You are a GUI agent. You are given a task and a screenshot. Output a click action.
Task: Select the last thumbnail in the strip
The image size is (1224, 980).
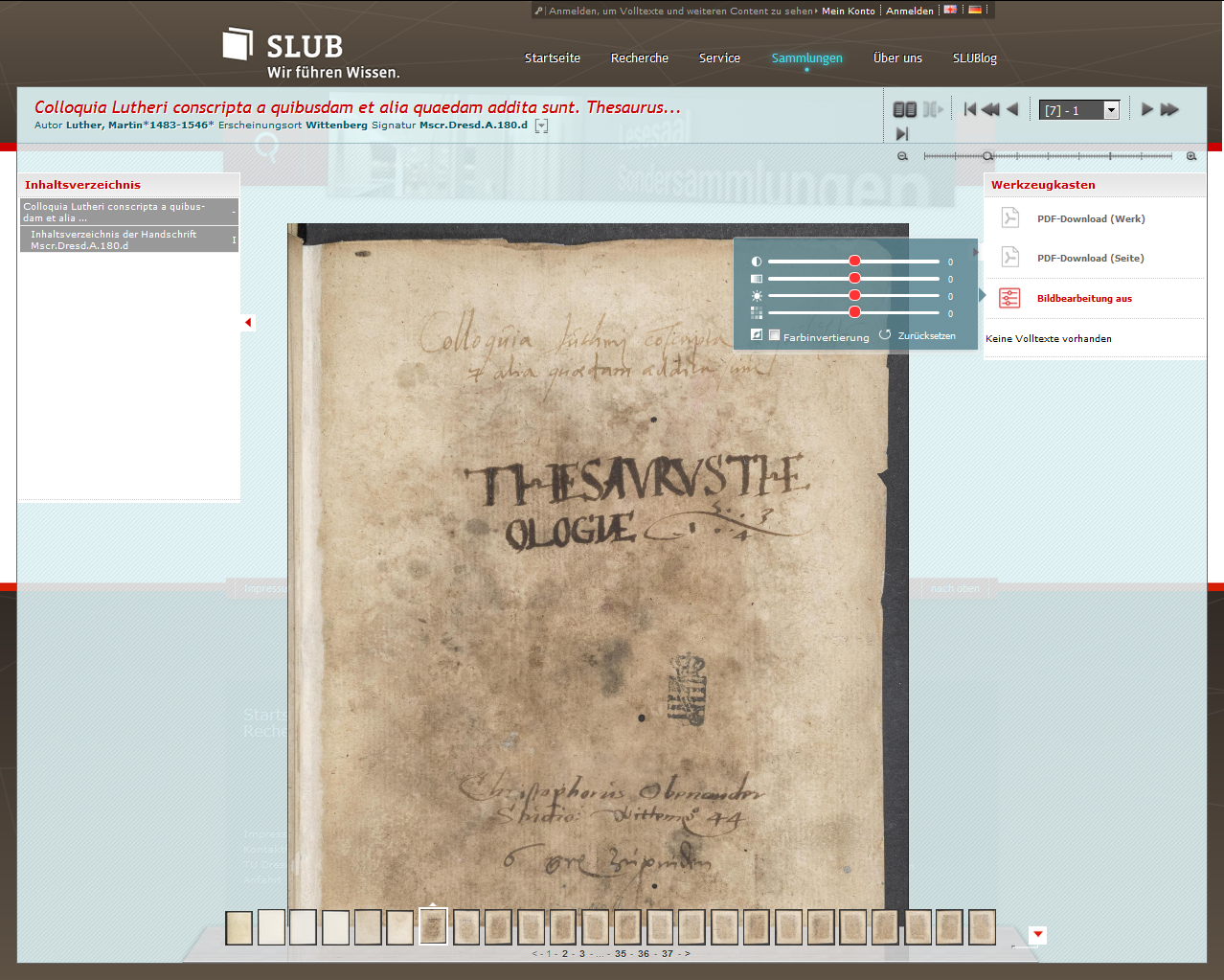coord(982,927)
